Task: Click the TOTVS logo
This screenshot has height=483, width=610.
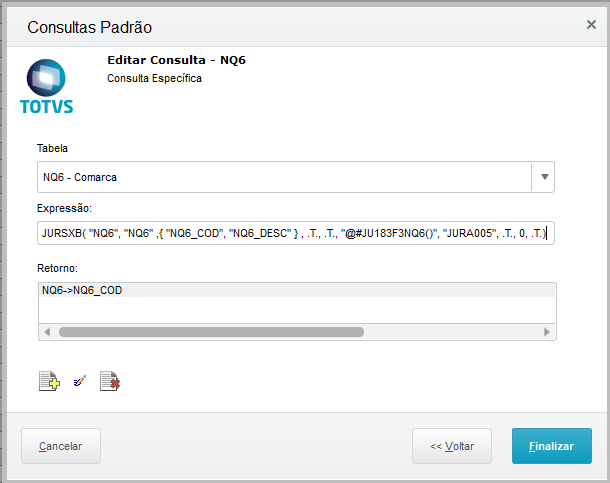Action: click(46, 87)
